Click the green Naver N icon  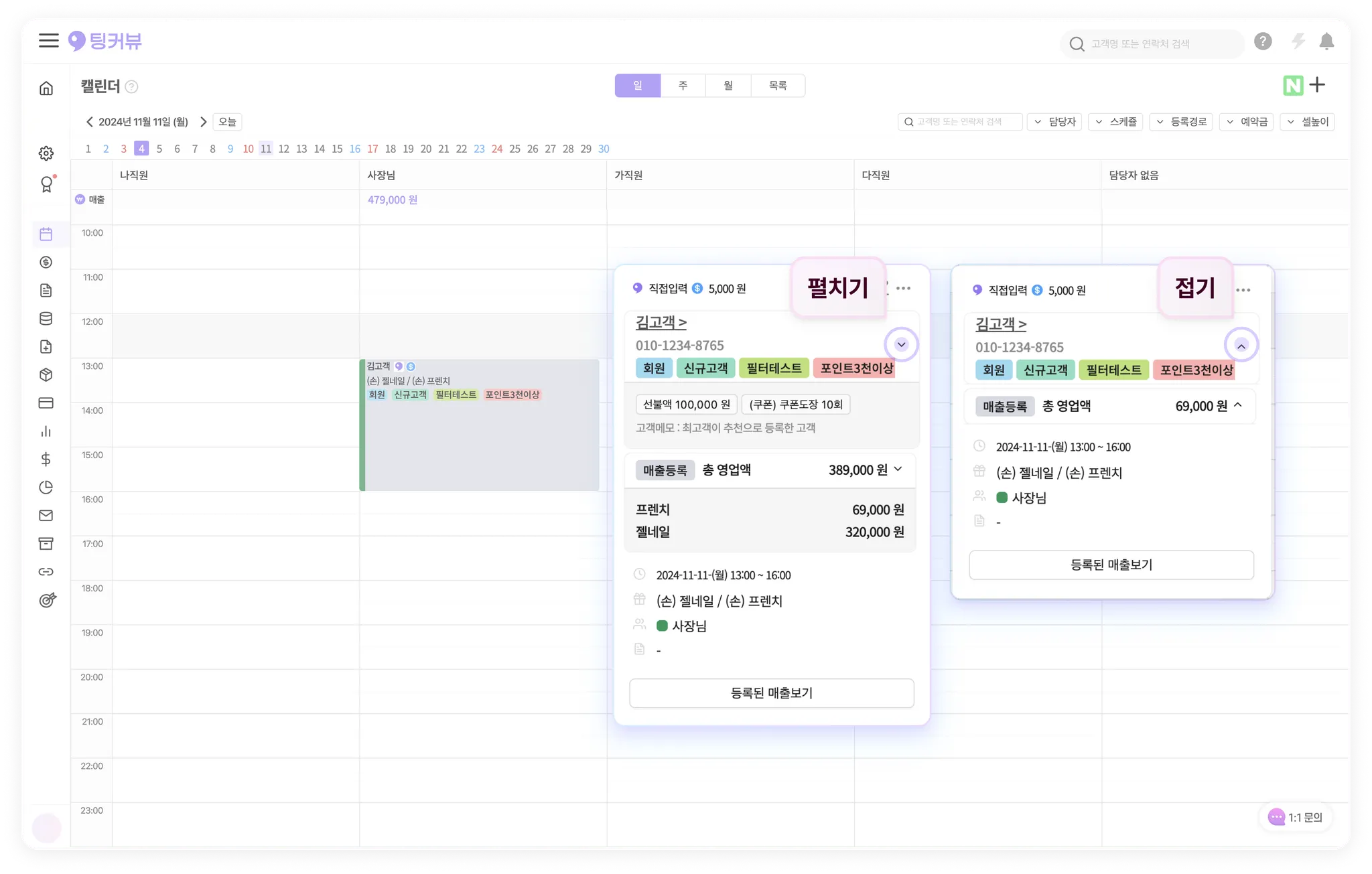tap(1293, 86)
